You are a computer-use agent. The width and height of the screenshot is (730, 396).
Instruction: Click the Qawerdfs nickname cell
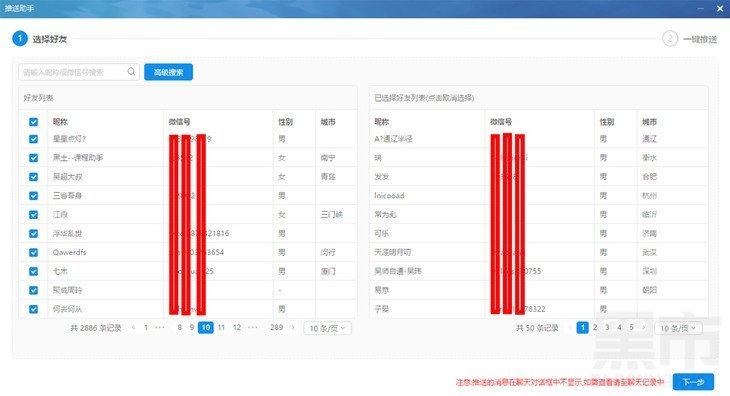pyautogui.click(x=69, y=252)
